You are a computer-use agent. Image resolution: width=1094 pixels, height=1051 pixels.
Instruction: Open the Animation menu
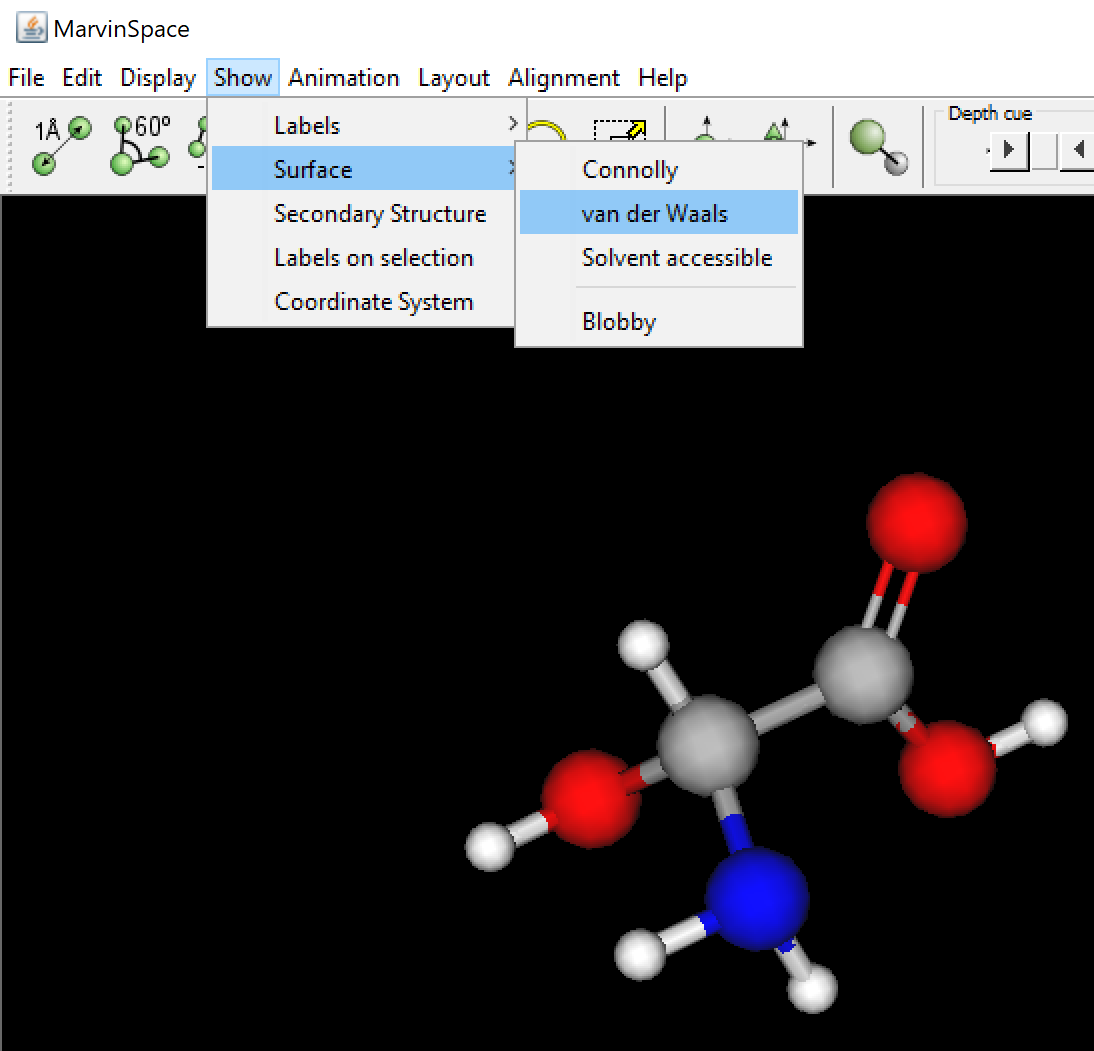coord(344,78)
